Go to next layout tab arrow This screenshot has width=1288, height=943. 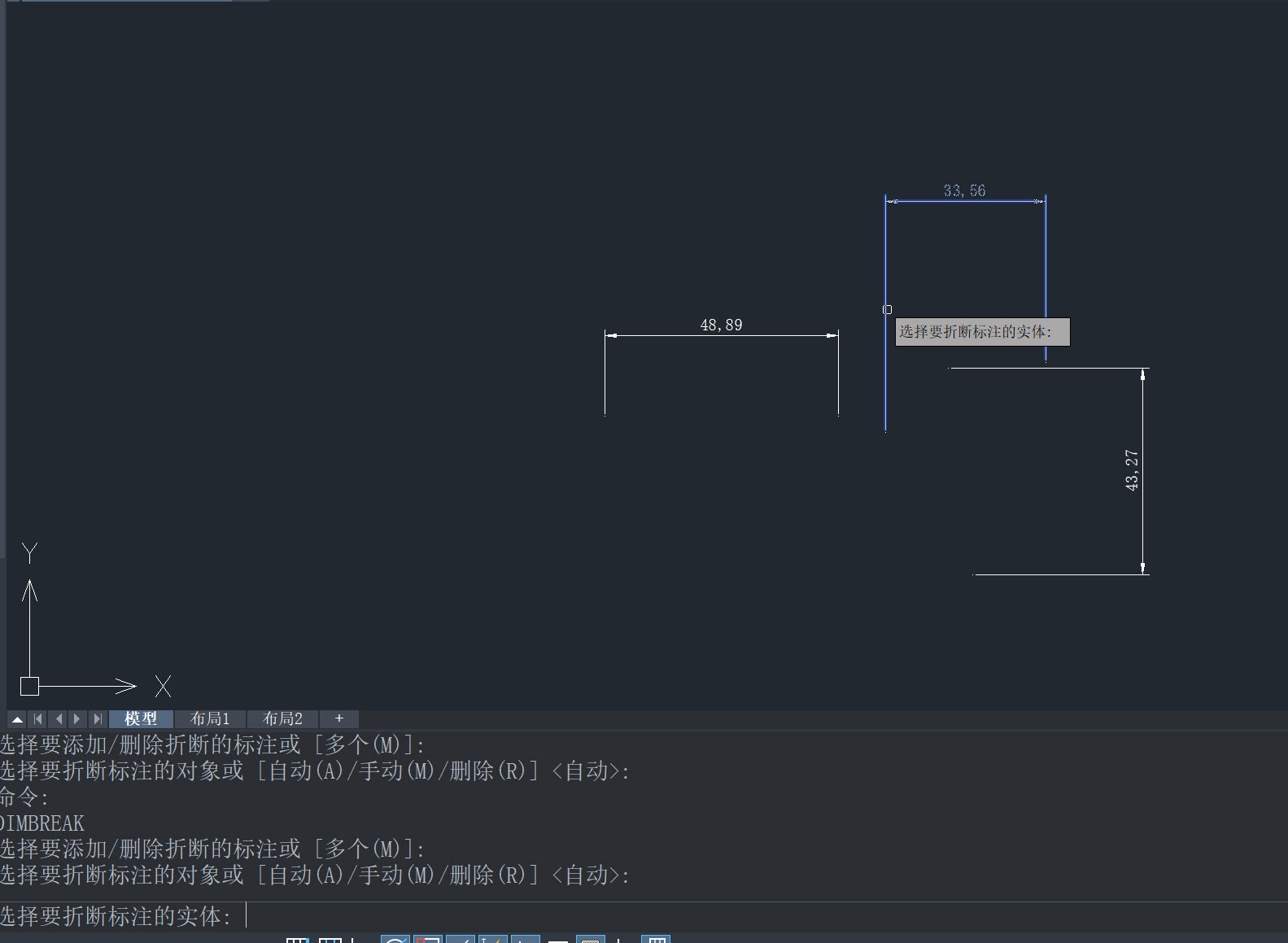point(77,719)
